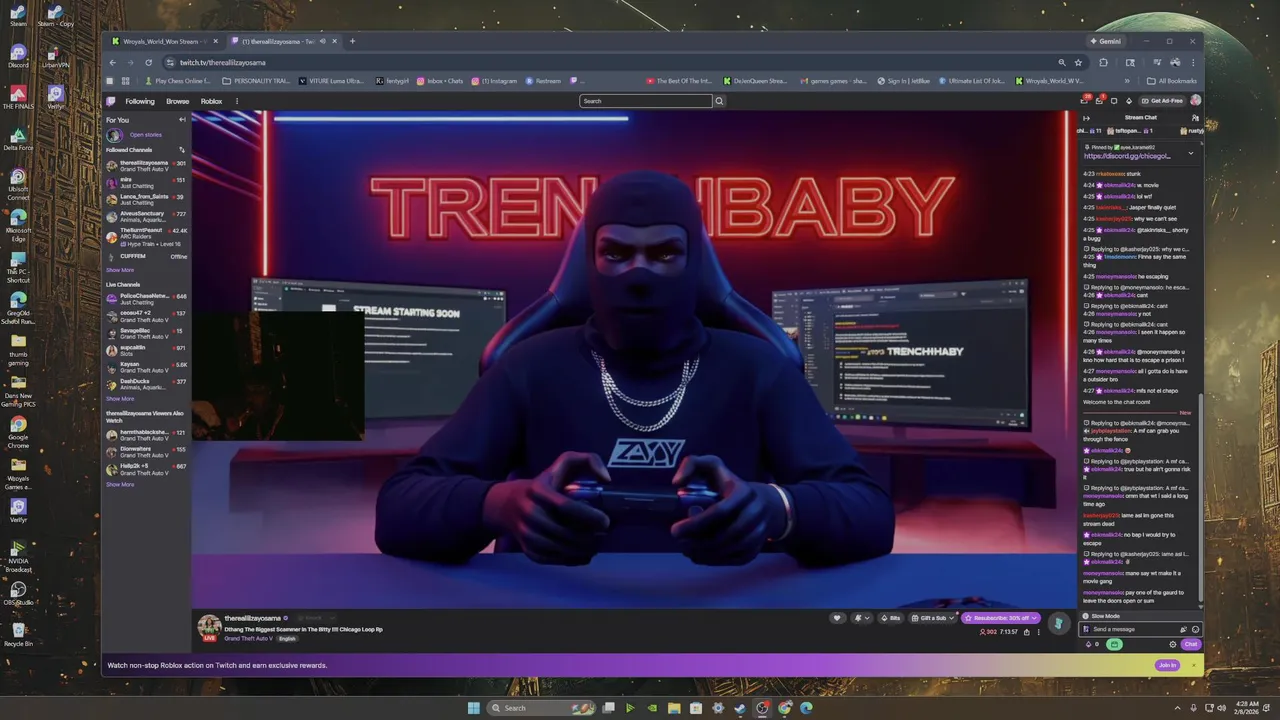Open All Bookmarks folder
The height and width of the screenshot is (720, 1280).
pos(1172,81)
